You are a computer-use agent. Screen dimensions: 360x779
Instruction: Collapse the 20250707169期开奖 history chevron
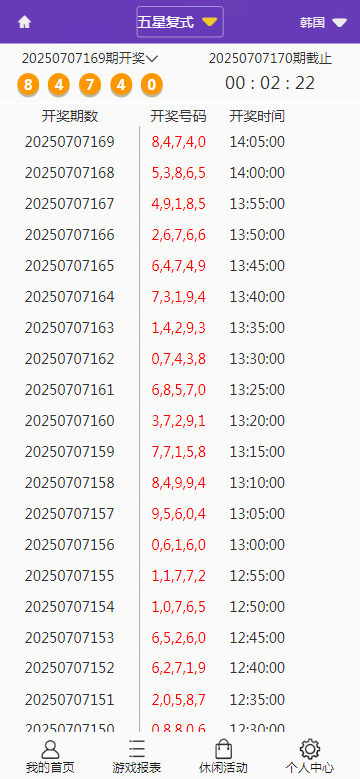(152, 59)
